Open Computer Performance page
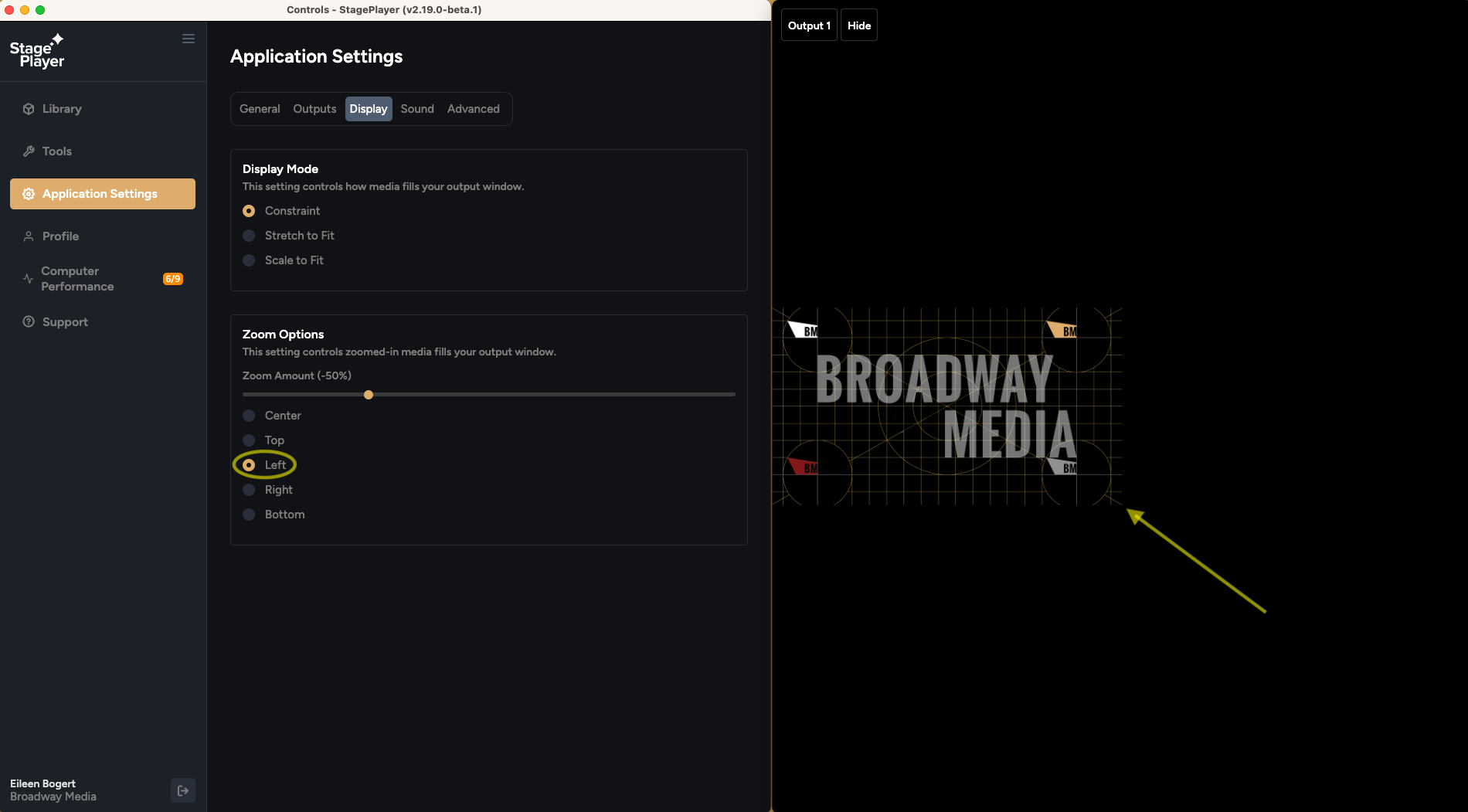 point(103,279)
